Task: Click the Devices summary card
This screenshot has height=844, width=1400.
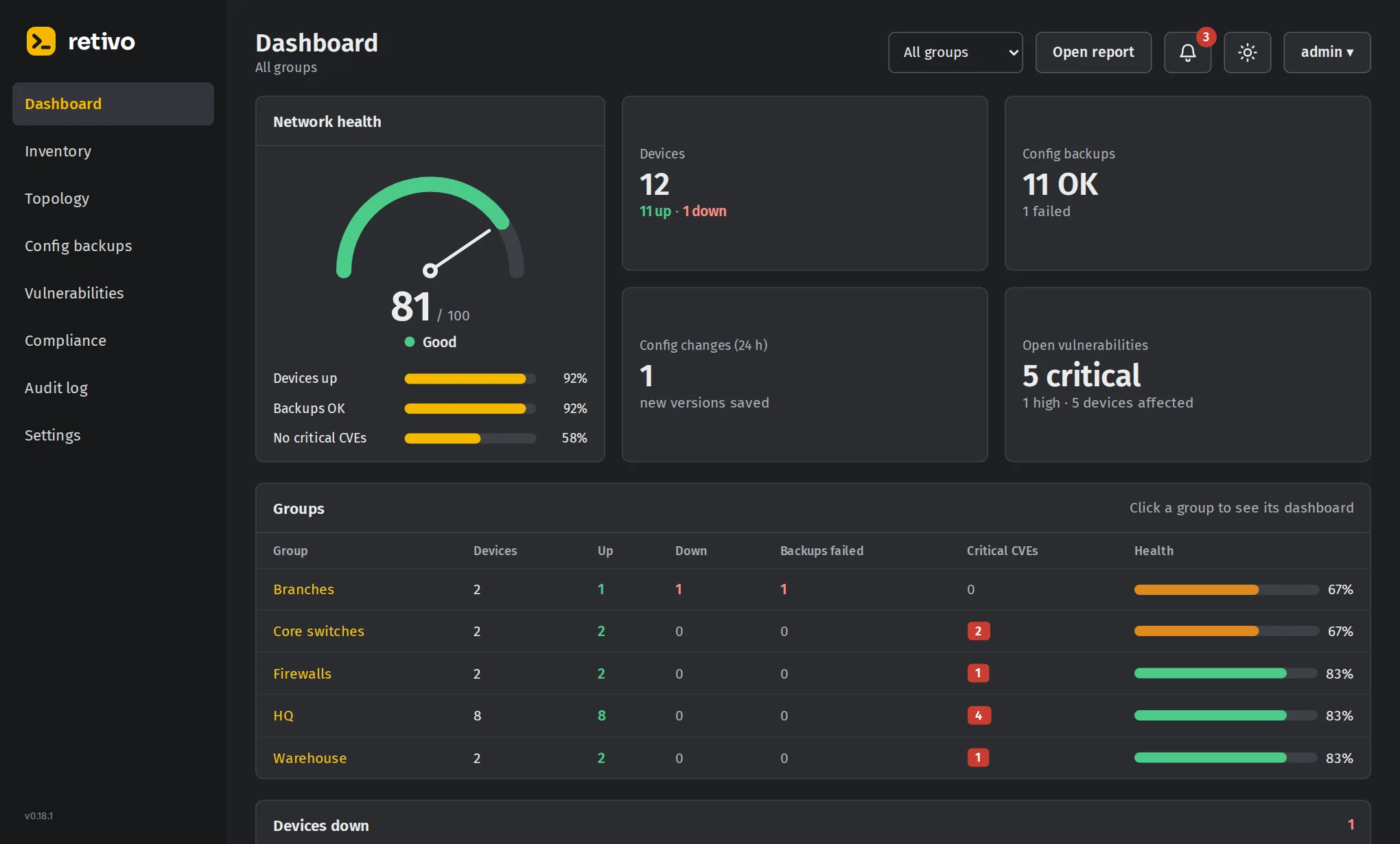Action: [x=804, y=183]
